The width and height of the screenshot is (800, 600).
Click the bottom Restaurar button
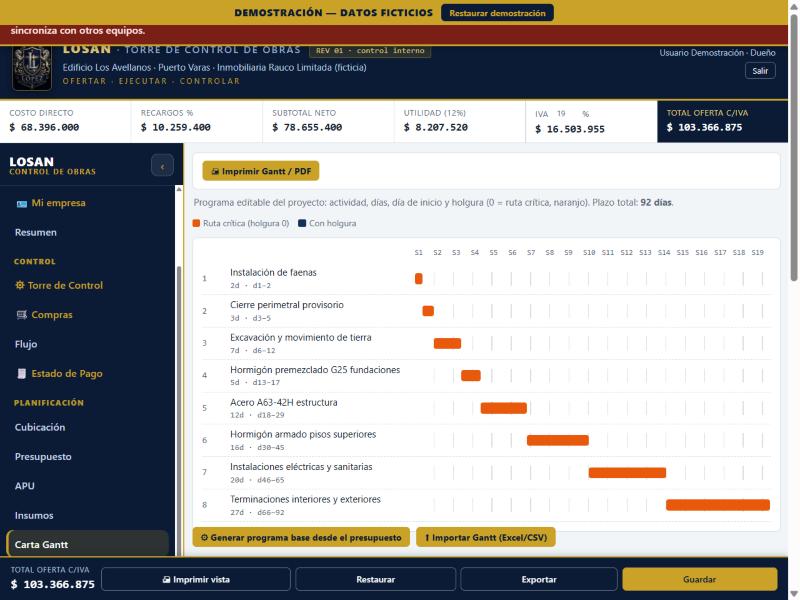click(x=376, y=579)
